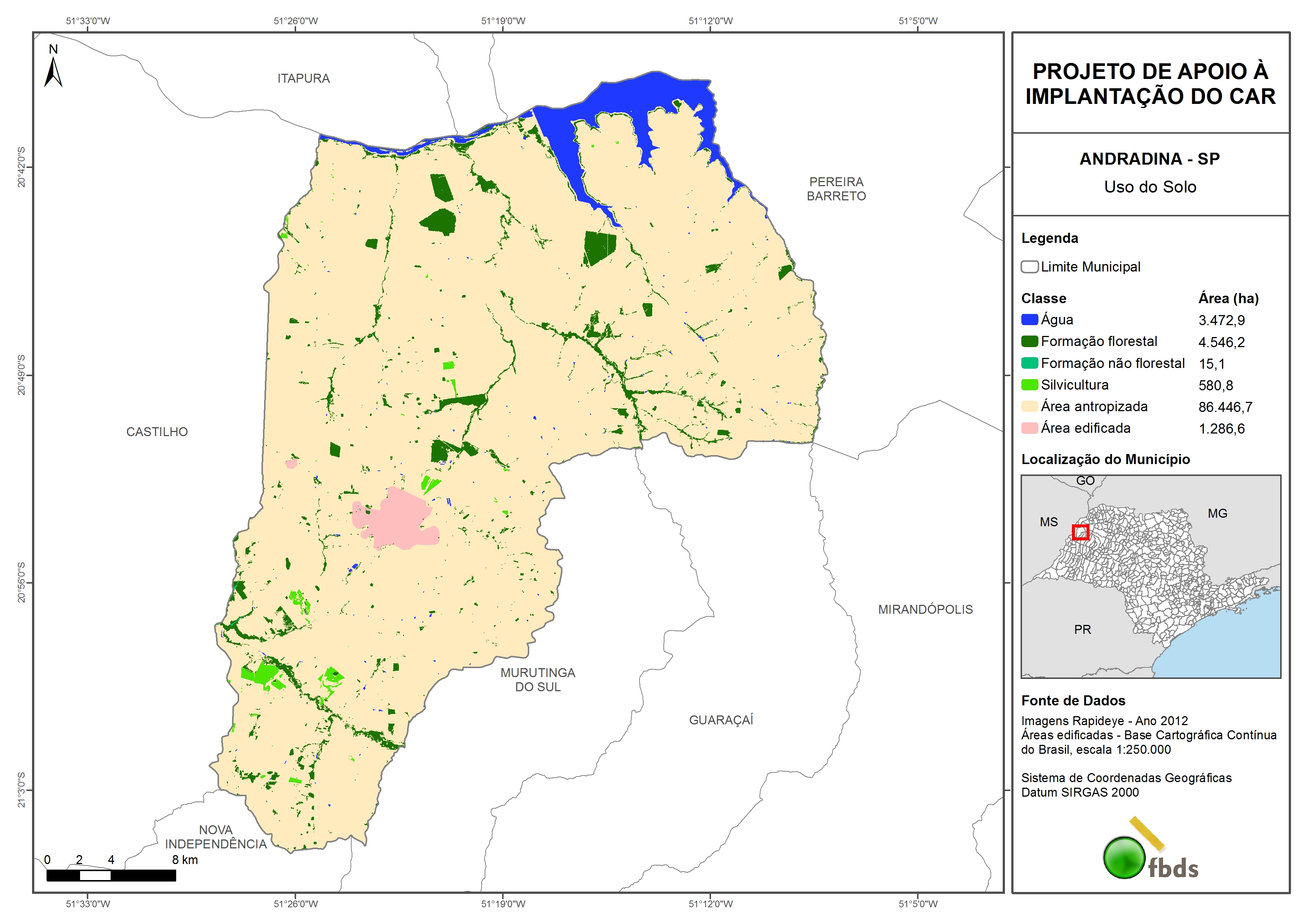Click the CASTILHO municipality label
The image size is (1307, 924).
[x=157, y=432]
